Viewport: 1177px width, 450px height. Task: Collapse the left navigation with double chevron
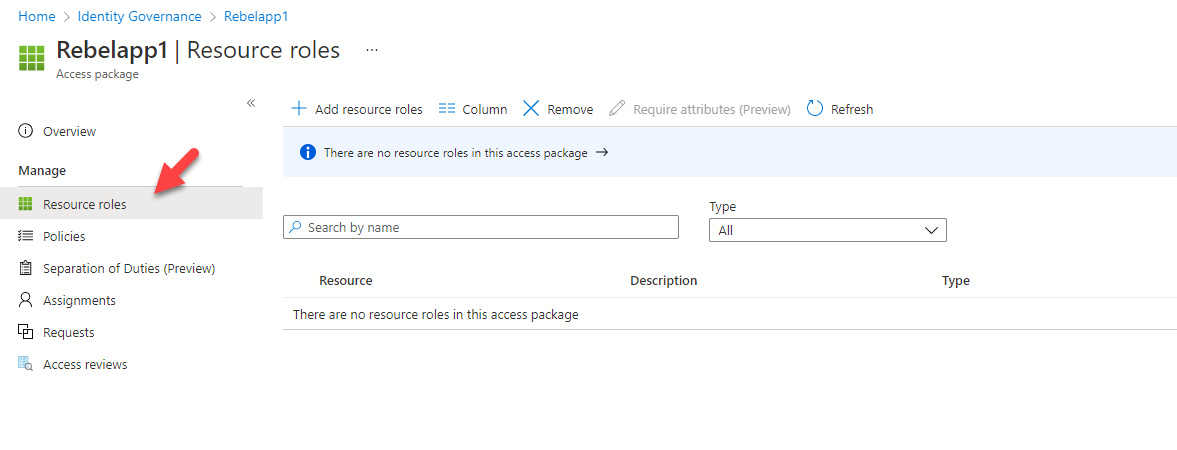pyautogui.click(x=251, y=103)
